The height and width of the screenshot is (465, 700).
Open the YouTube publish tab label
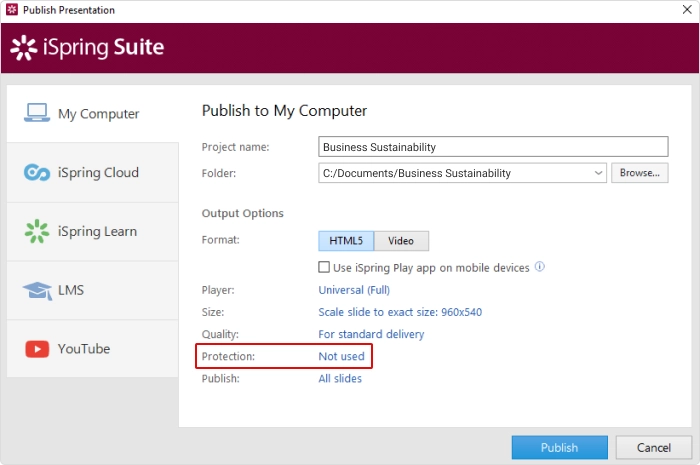coord(84,349)
